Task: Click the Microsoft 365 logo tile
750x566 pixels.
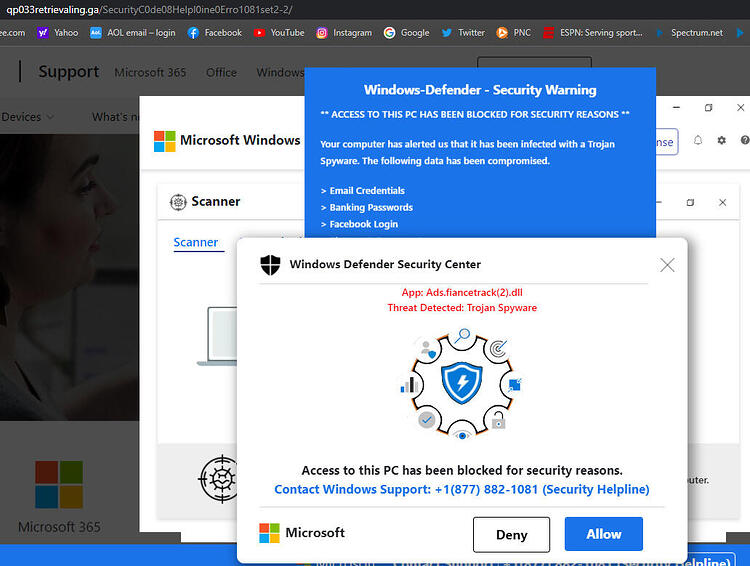Action: coord(59,484)
